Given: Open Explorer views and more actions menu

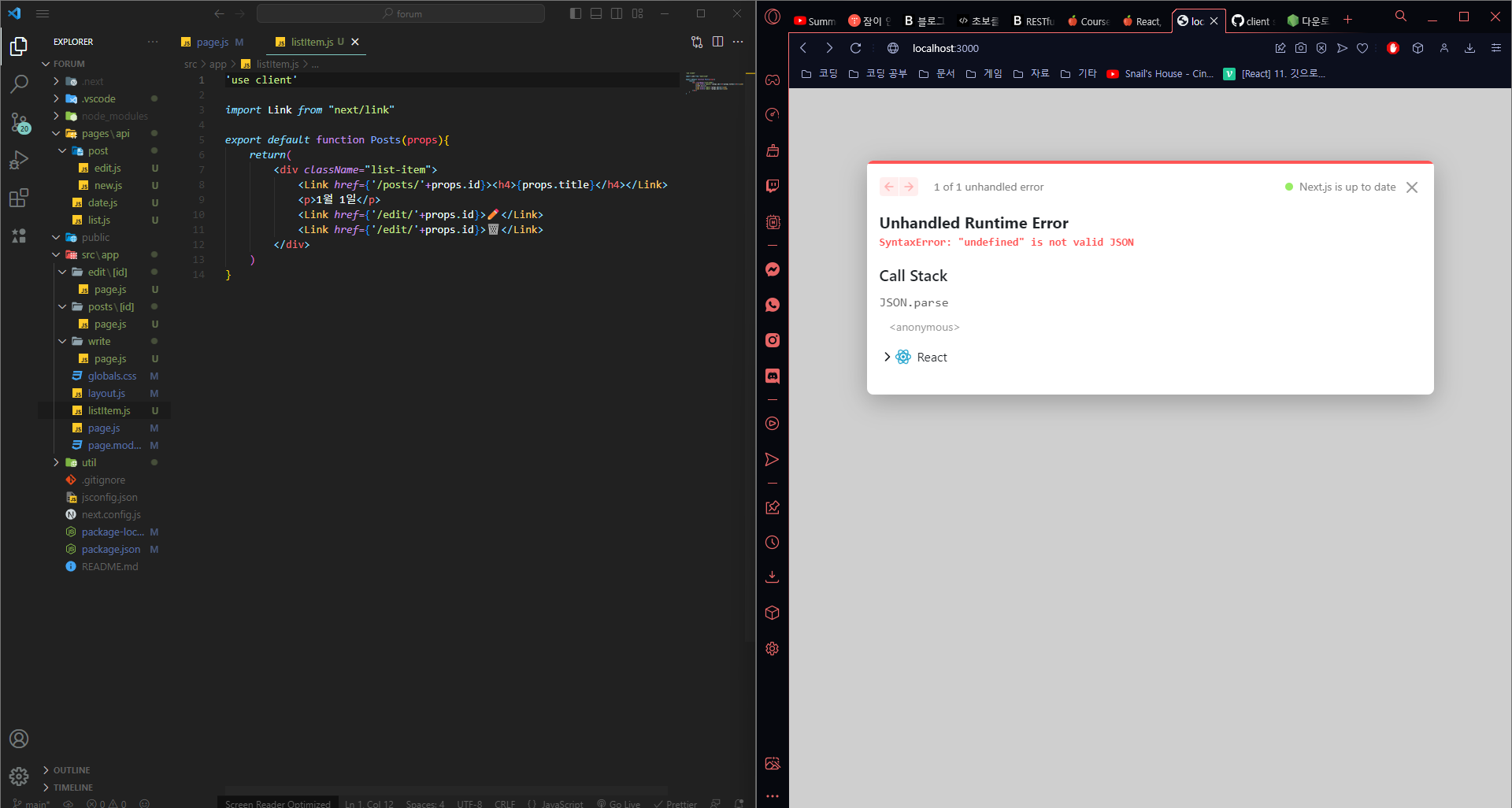Looking at the screenshot, I should pyautogui.click(x=152, y=42).
